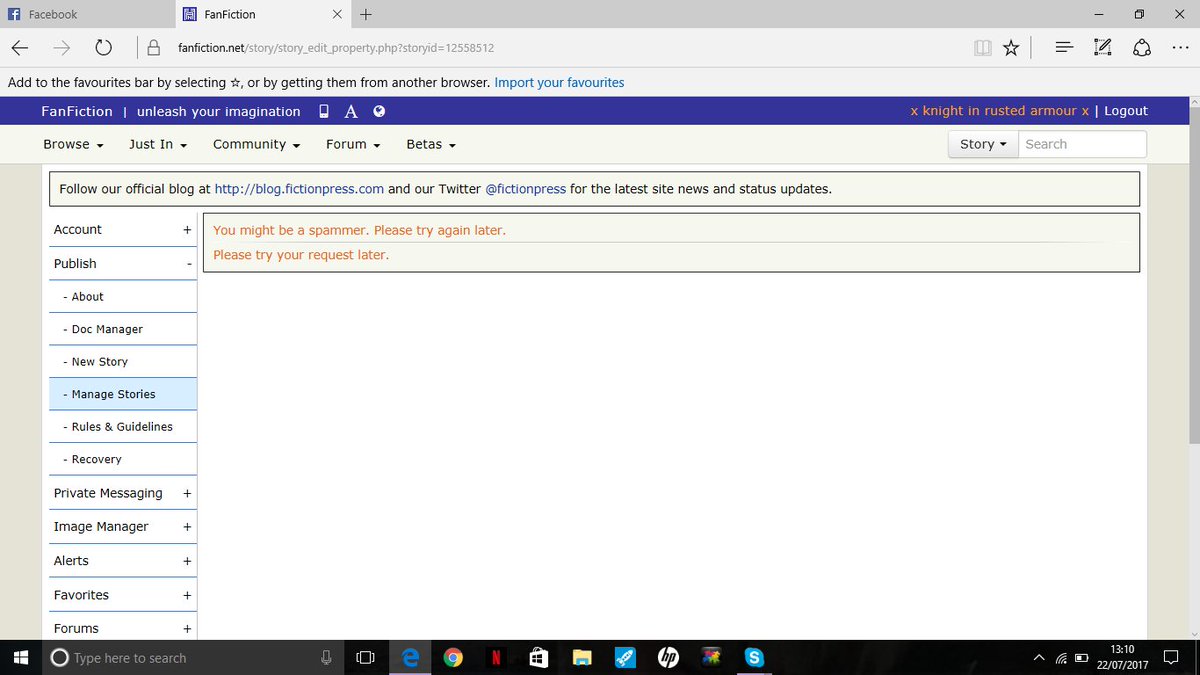
Task: Open Skype from the taskbar
Action: pyautogui.click(x=754, y=657)
